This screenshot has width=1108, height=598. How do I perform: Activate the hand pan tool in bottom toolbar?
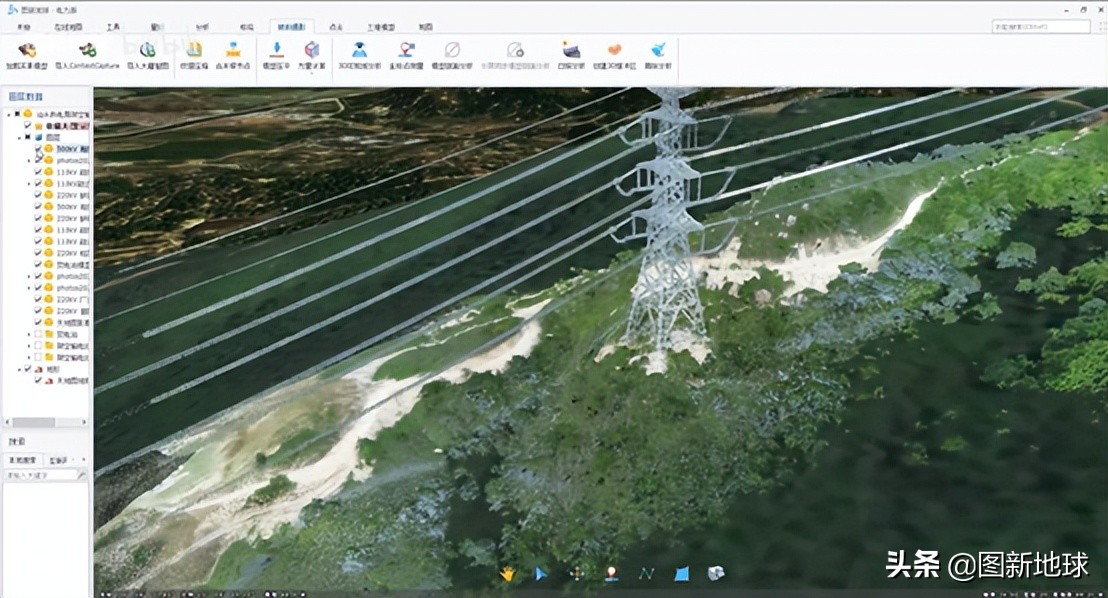[x=508, y=573]
